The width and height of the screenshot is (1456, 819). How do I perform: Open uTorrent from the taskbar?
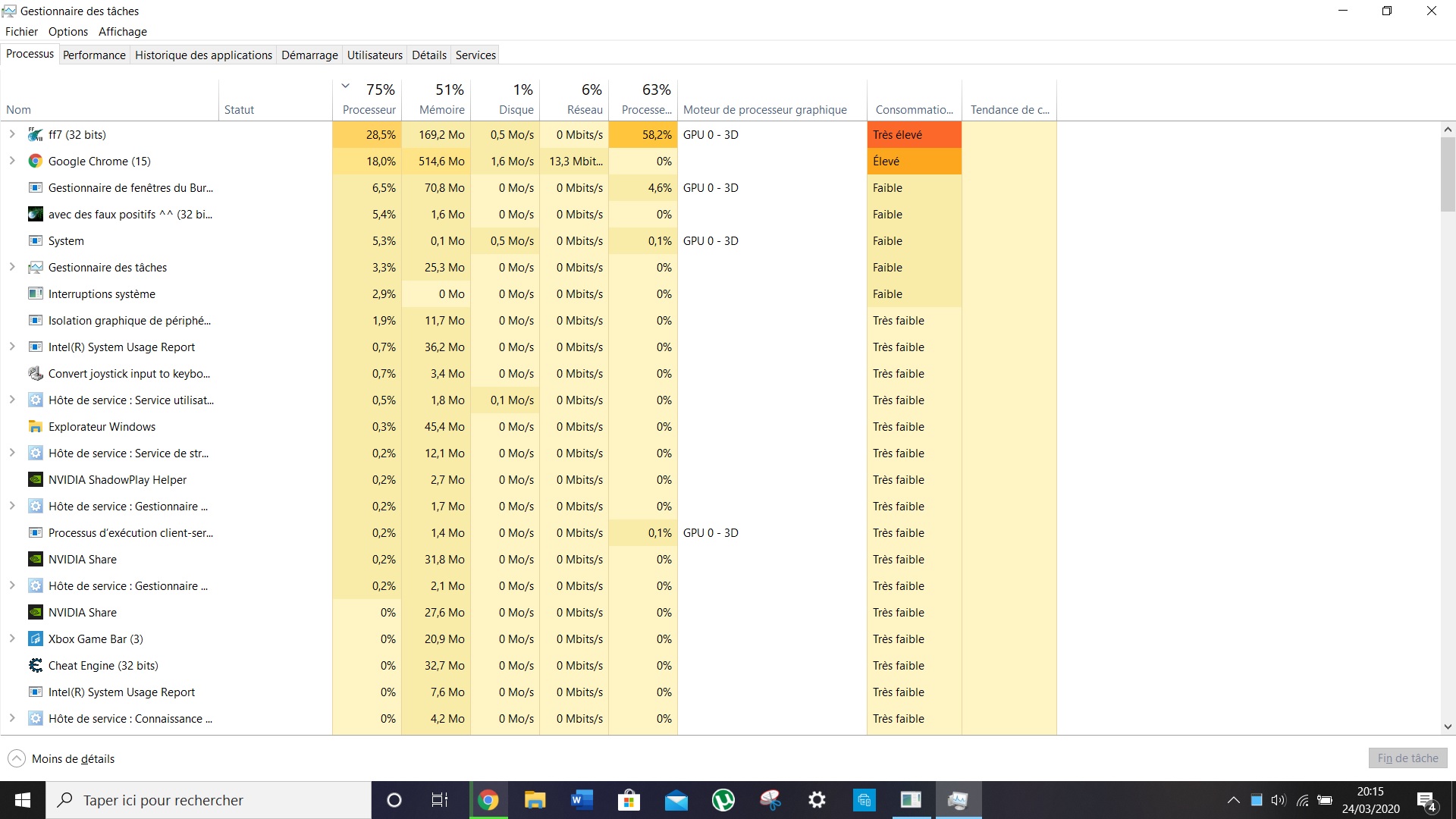click(723, 800)
